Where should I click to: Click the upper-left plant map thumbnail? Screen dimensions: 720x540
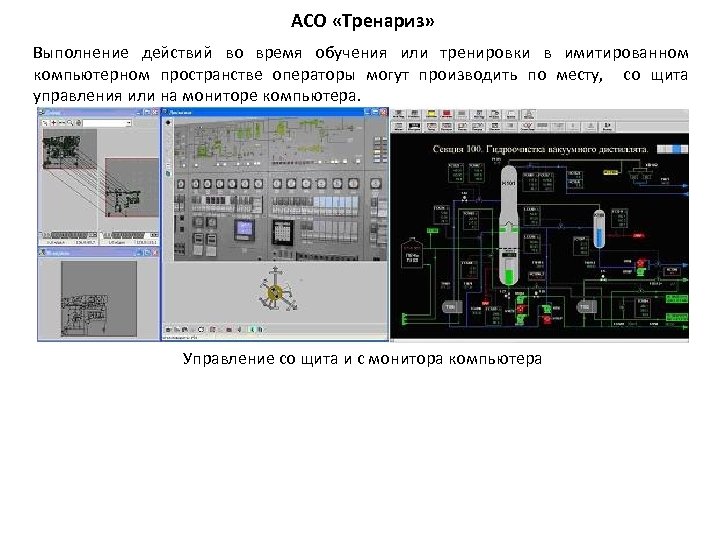coord(70,149)
